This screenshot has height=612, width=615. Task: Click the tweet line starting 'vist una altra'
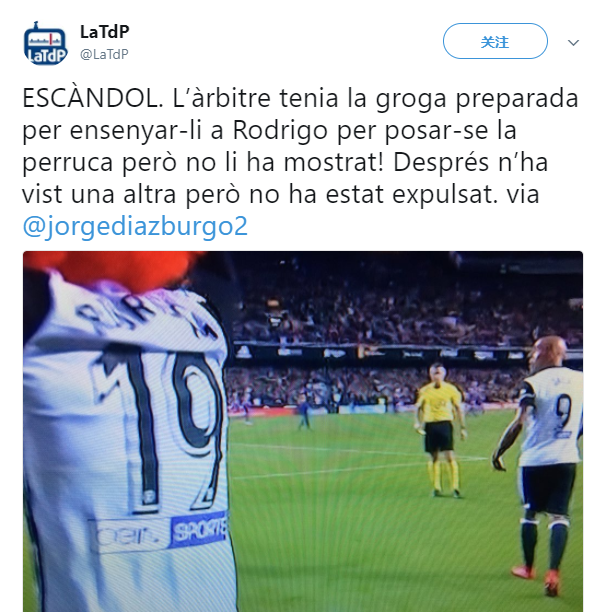[281, 194]
